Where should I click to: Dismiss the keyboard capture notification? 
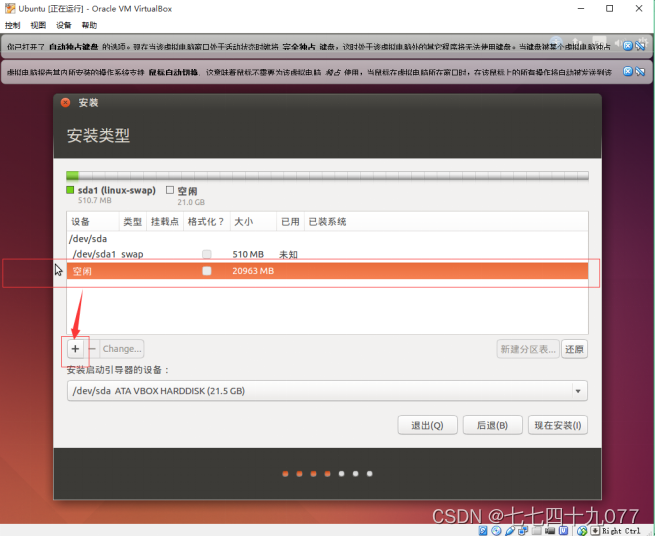click(627, 46)
